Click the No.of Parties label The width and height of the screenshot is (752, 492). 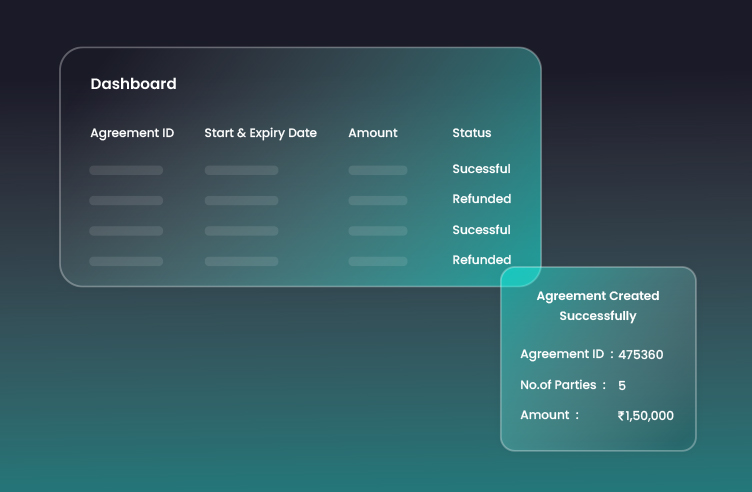558,385
